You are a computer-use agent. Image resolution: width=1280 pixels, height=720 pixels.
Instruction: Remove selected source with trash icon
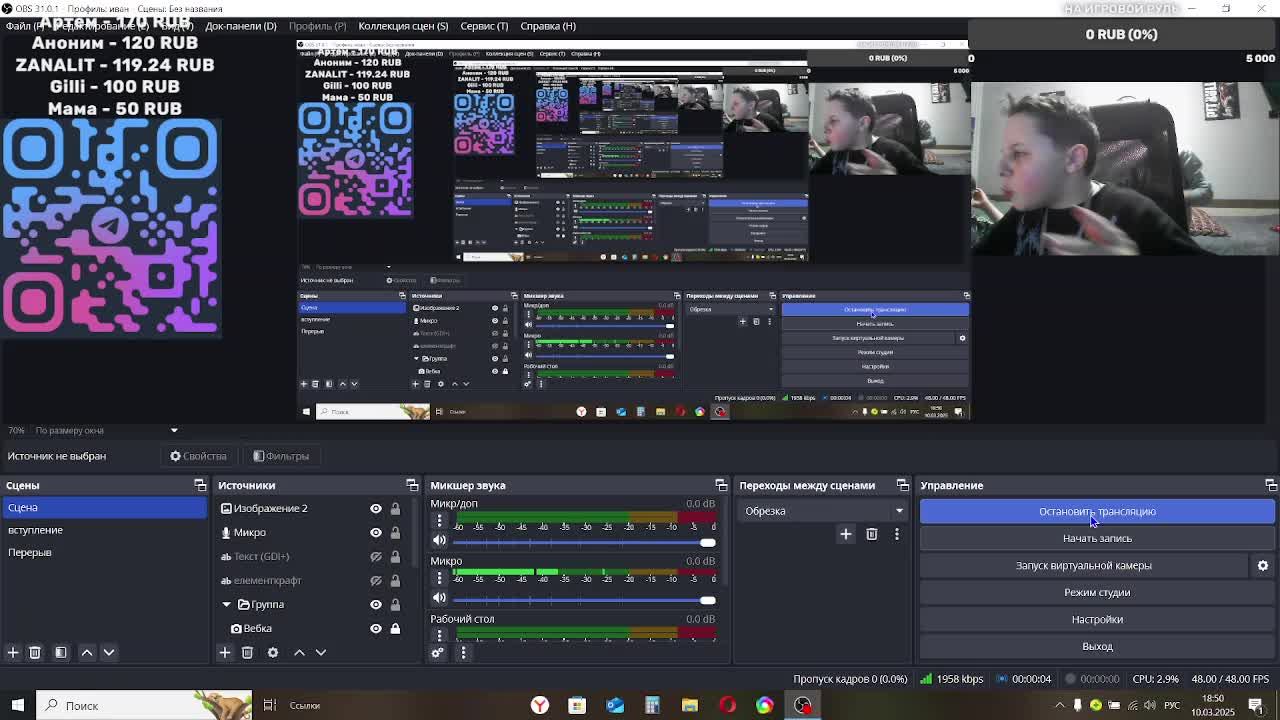(247, 652)
